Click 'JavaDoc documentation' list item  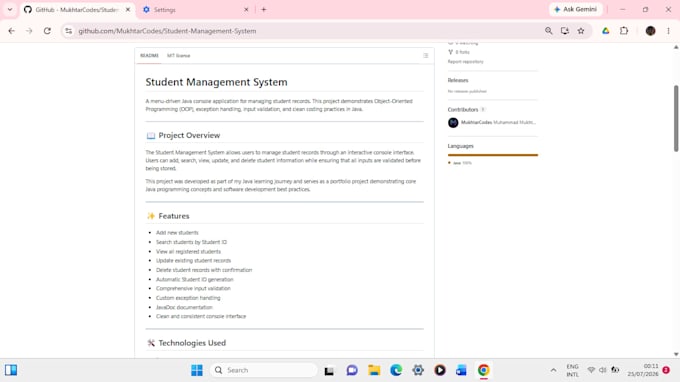tap(184, 307)
